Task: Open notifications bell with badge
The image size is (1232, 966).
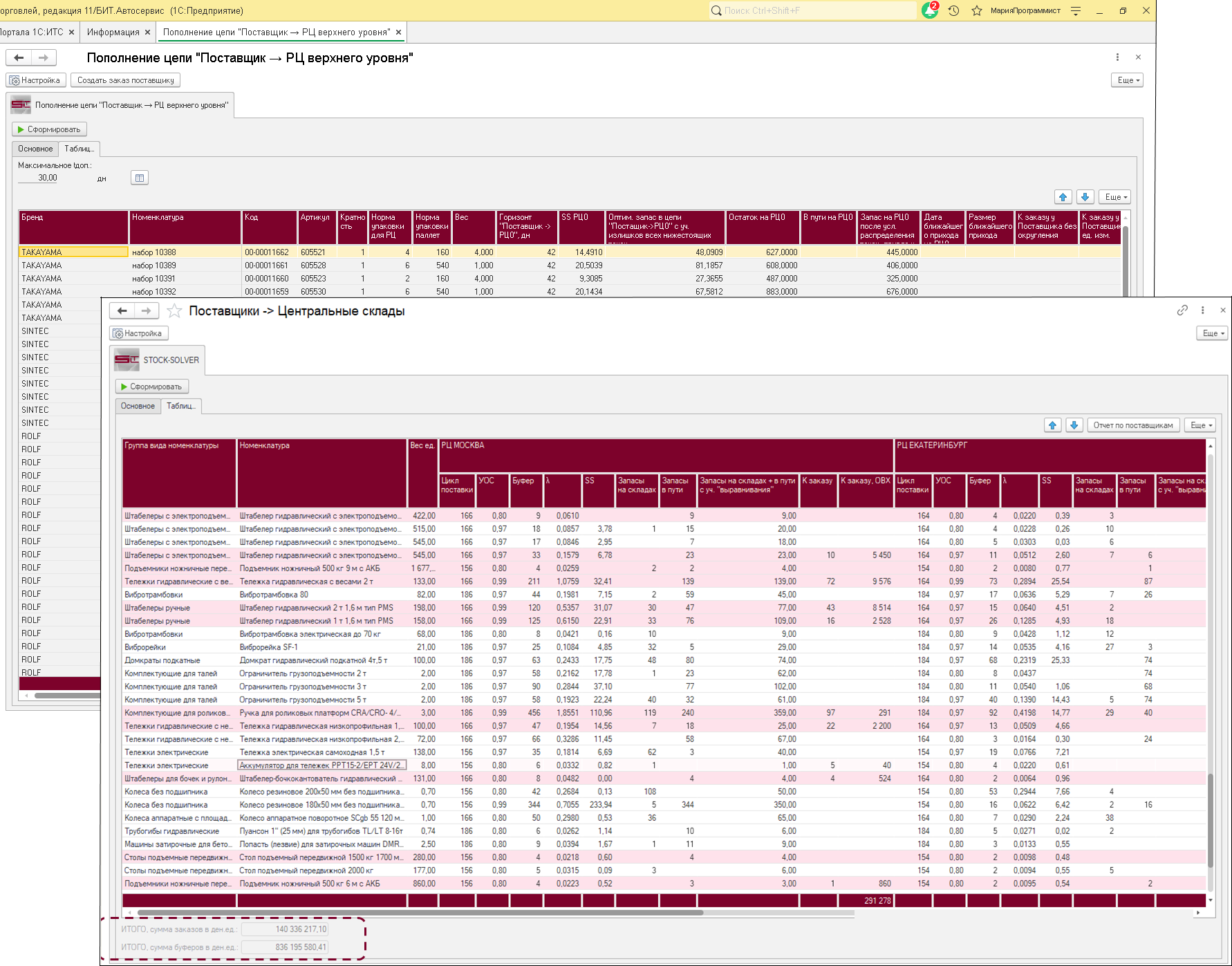Action: (x=930, y=10)
